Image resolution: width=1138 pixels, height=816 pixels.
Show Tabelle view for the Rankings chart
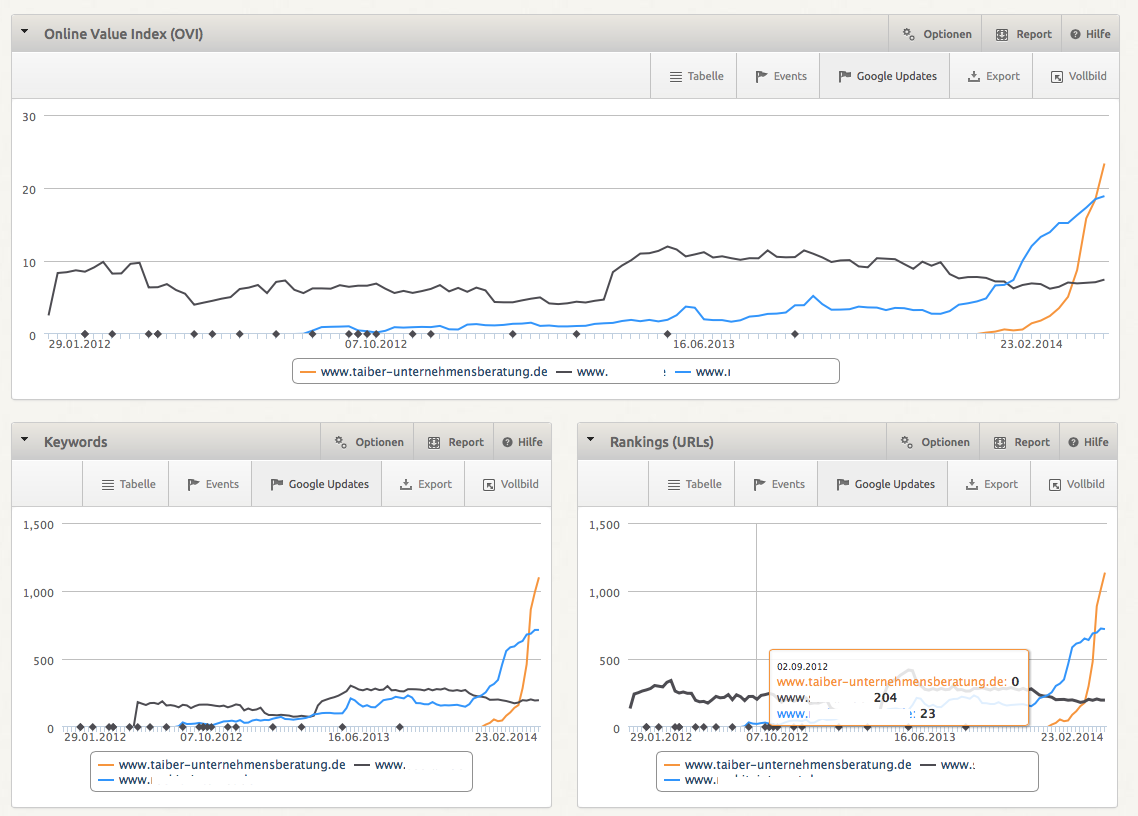694,484
